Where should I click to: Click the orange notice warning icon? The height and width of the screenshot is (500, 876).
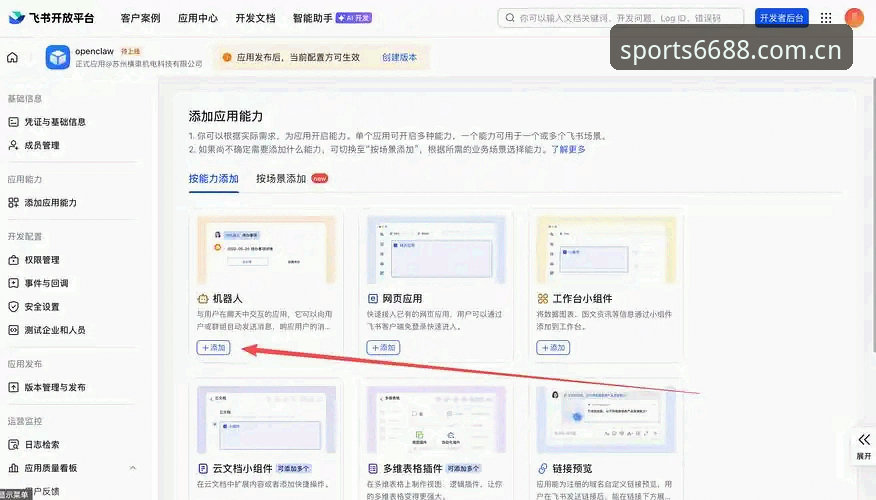coord(227,57)
